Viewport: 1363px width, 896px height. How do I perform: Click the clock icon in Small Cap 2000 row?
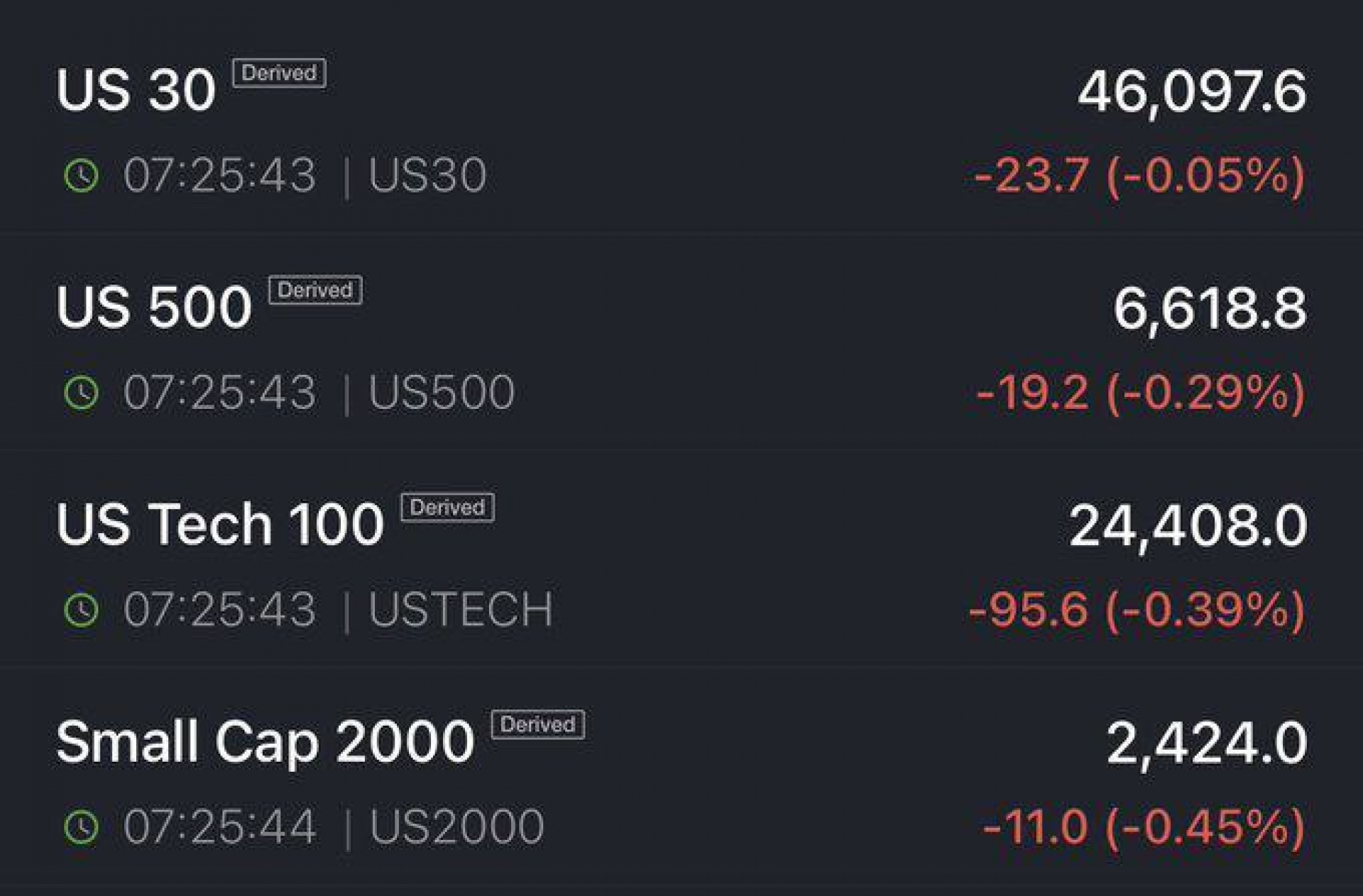(x=82, y=827)
